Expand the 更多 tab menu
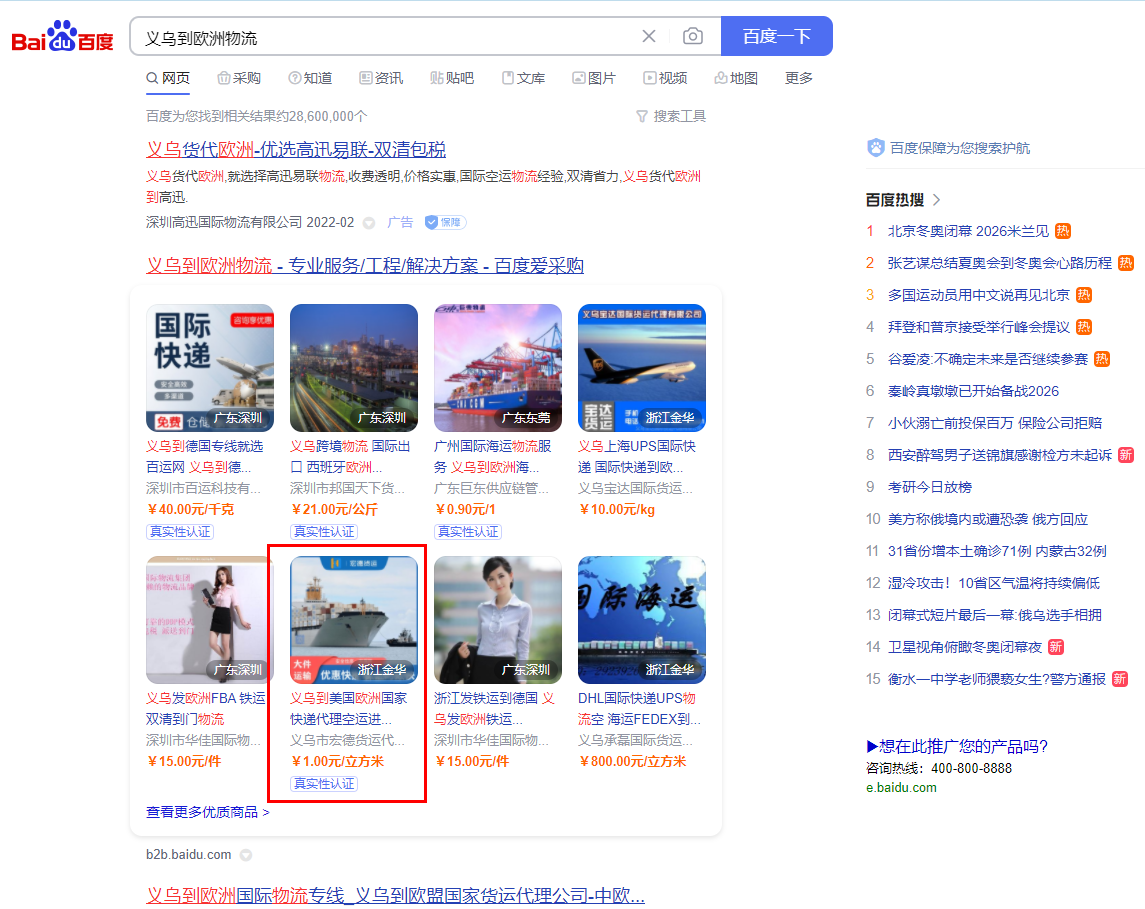Viewport: 1145px width, 909px height. (x=799, y=78)
